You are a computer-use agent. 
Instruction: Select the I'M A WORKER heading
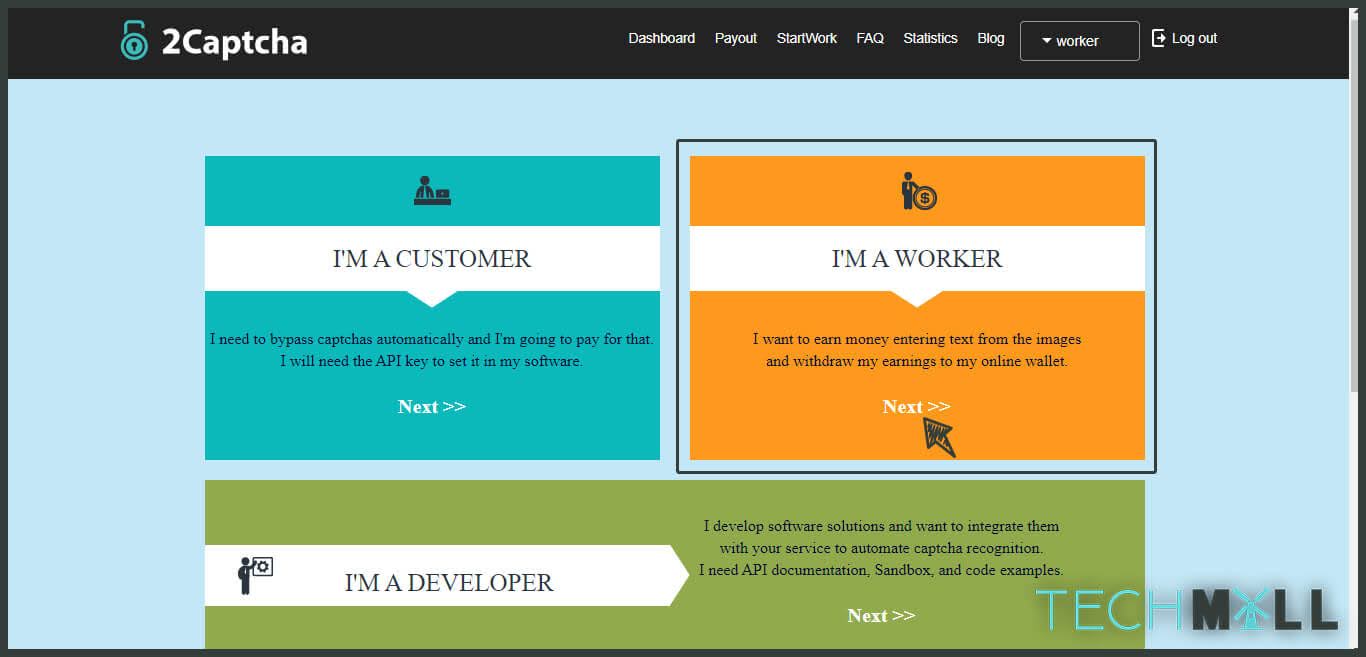pyautogui.click(x=917, y=258)
